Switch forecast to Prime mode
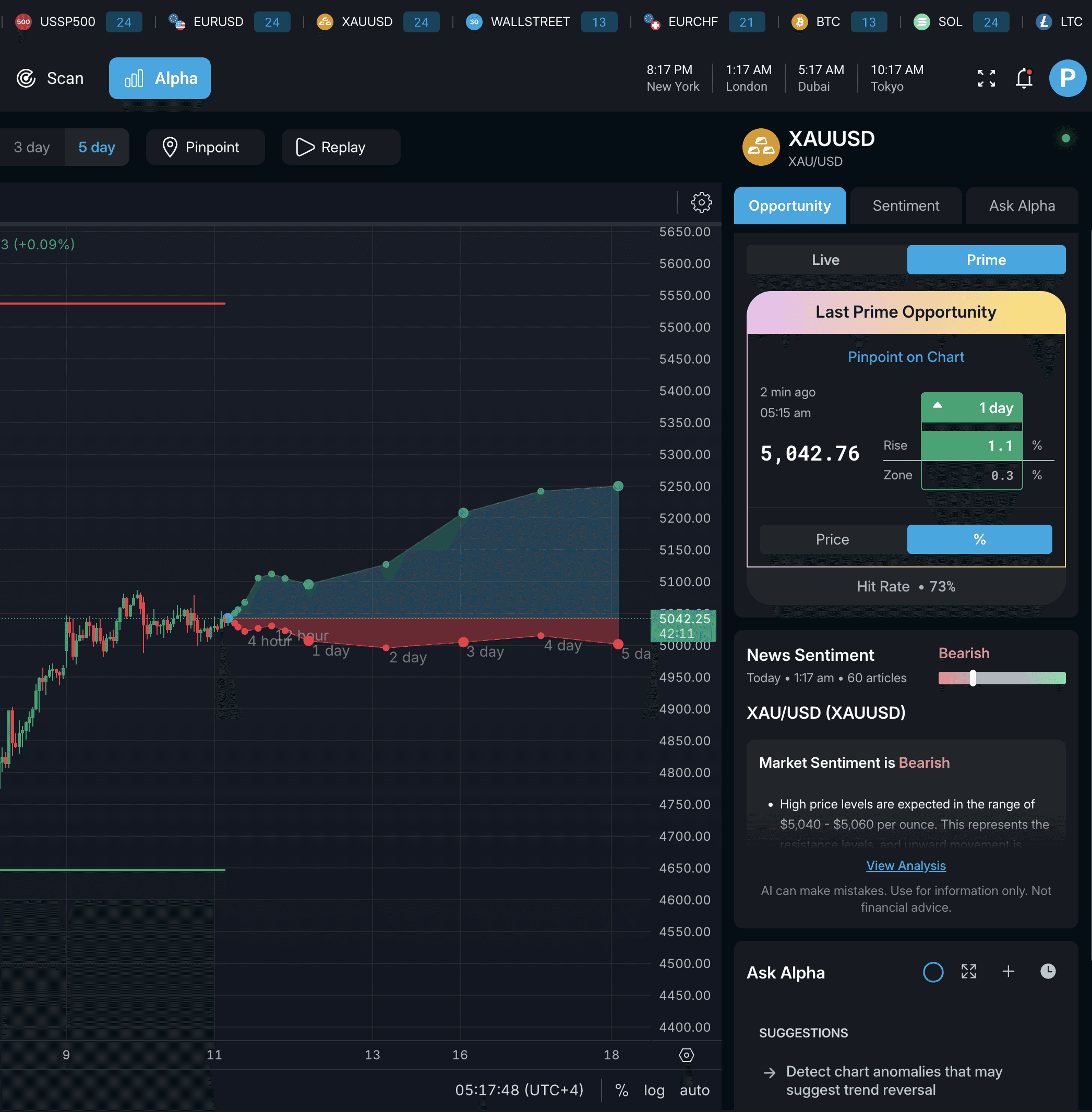Screen dimensions: 1092x1112 pyautogui.click(x=986, y=260)
